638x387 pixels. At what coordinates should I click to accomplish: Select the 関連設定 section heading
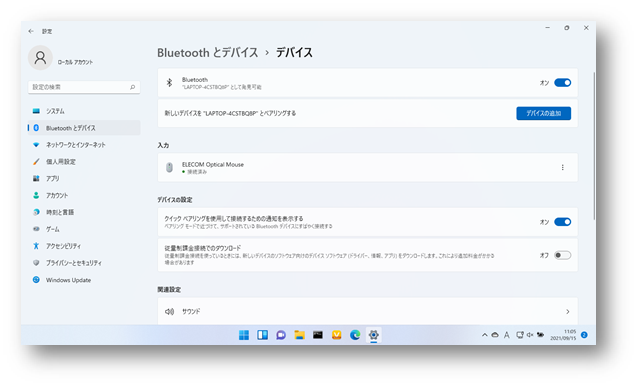coord(169,290)
